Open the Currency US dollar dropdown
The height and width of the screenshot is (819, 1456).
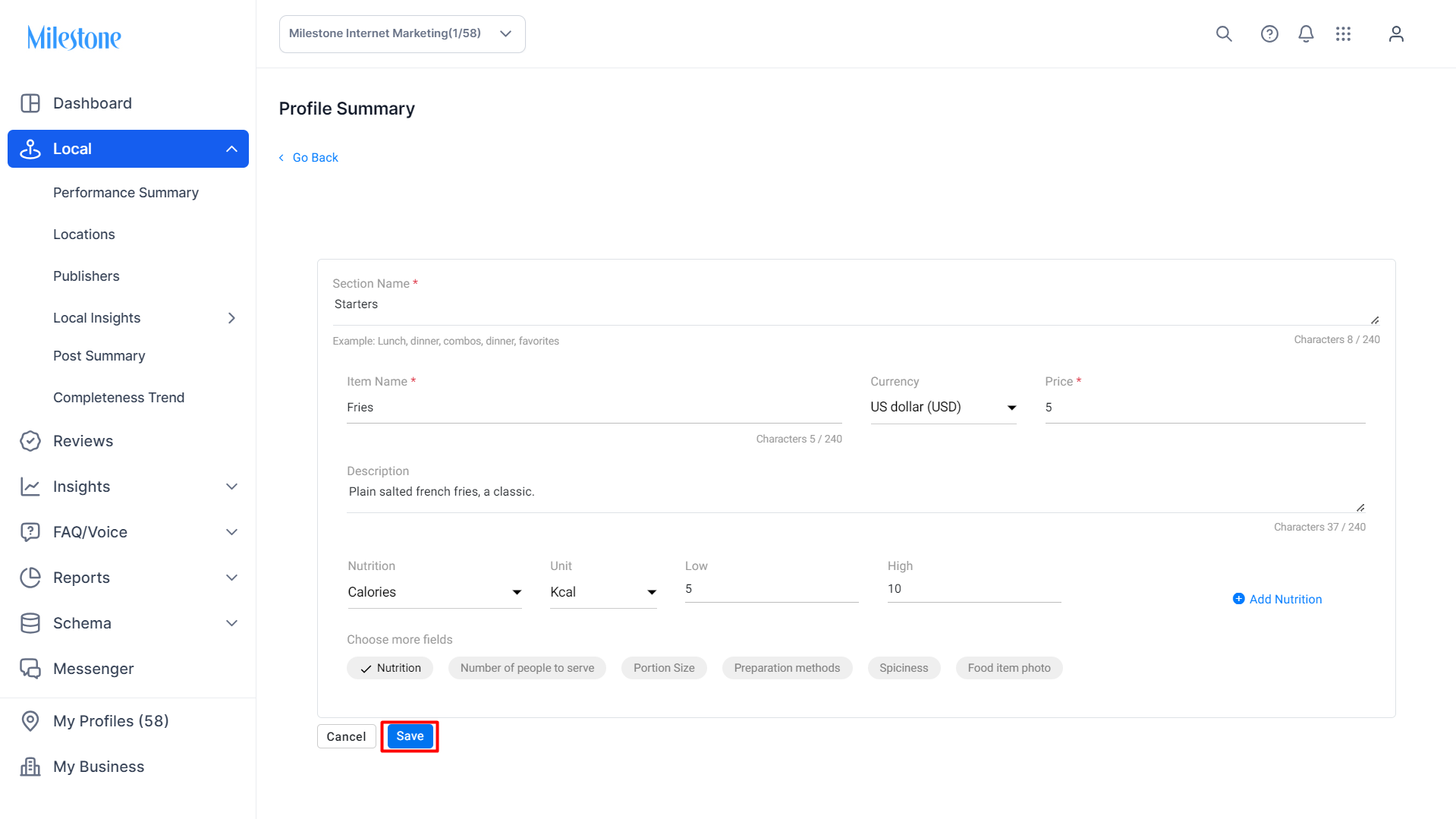tap(943, 408)
